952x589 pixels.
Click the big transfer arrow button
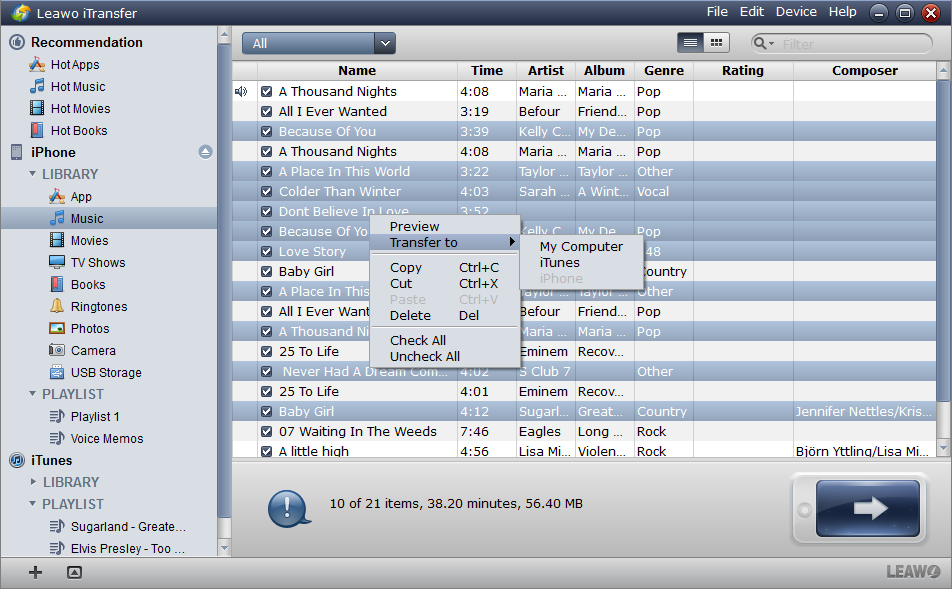point(867,508)
